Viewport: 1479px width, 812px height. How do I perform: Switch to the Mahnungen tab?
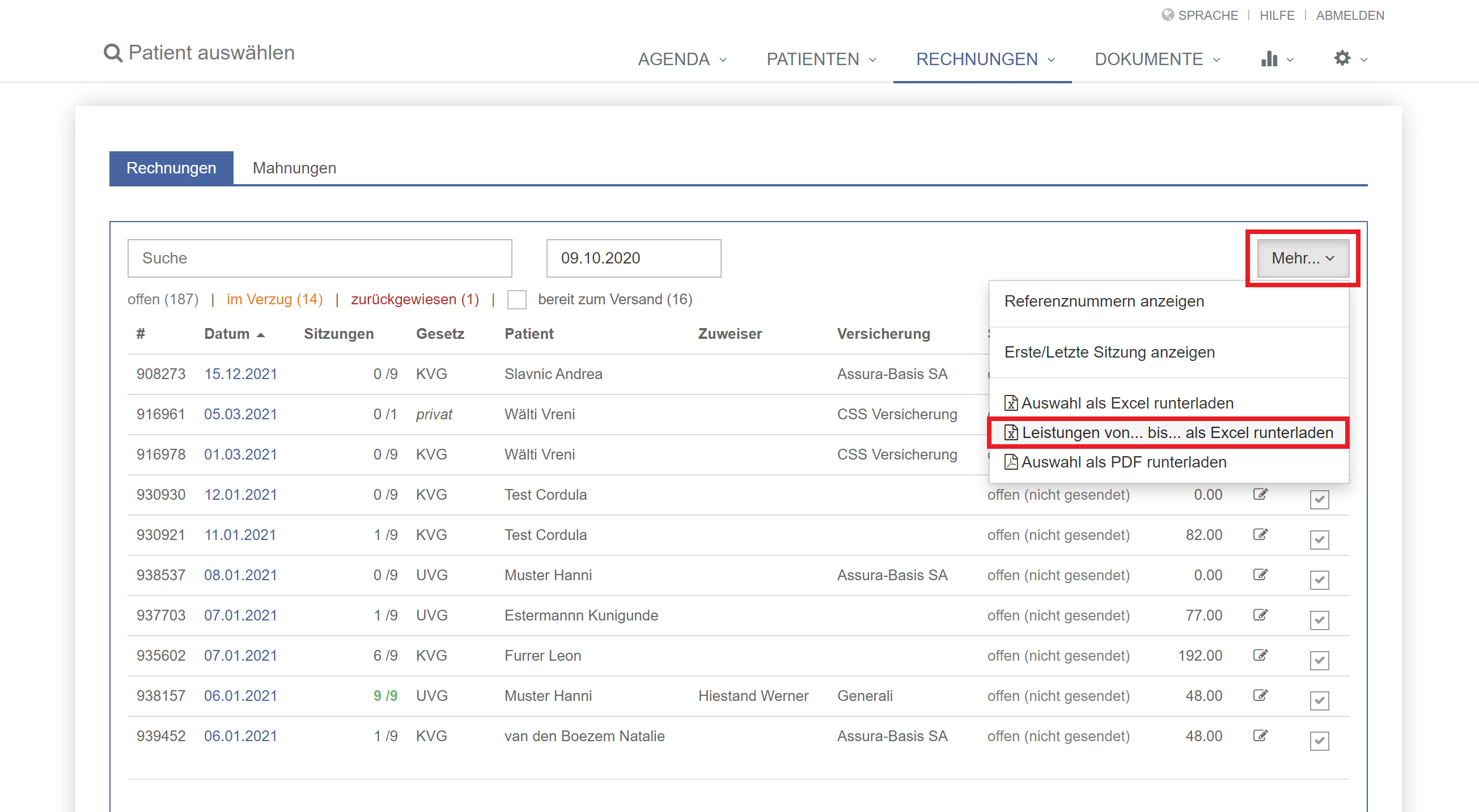click(x=295, y=168)
